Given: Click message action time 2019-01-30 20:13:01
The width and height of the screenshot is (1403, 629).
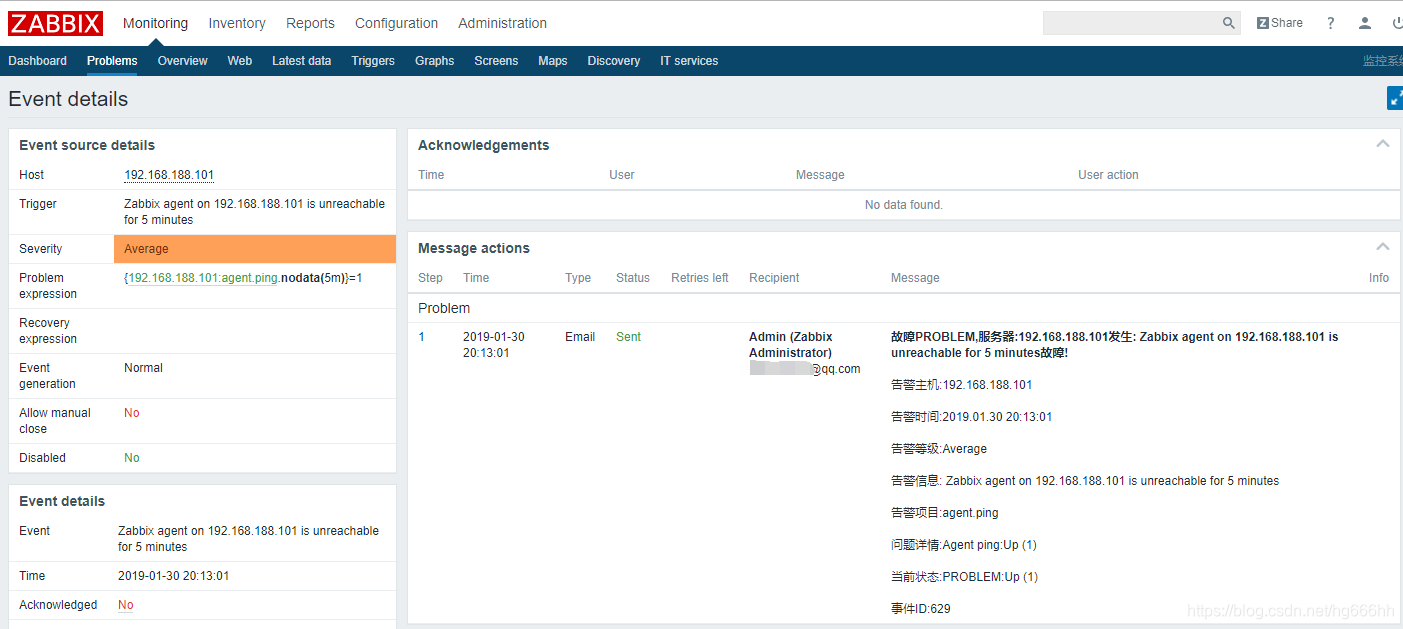Looking at the screenshot, I should pyautogui.click(x=493, y=345).
